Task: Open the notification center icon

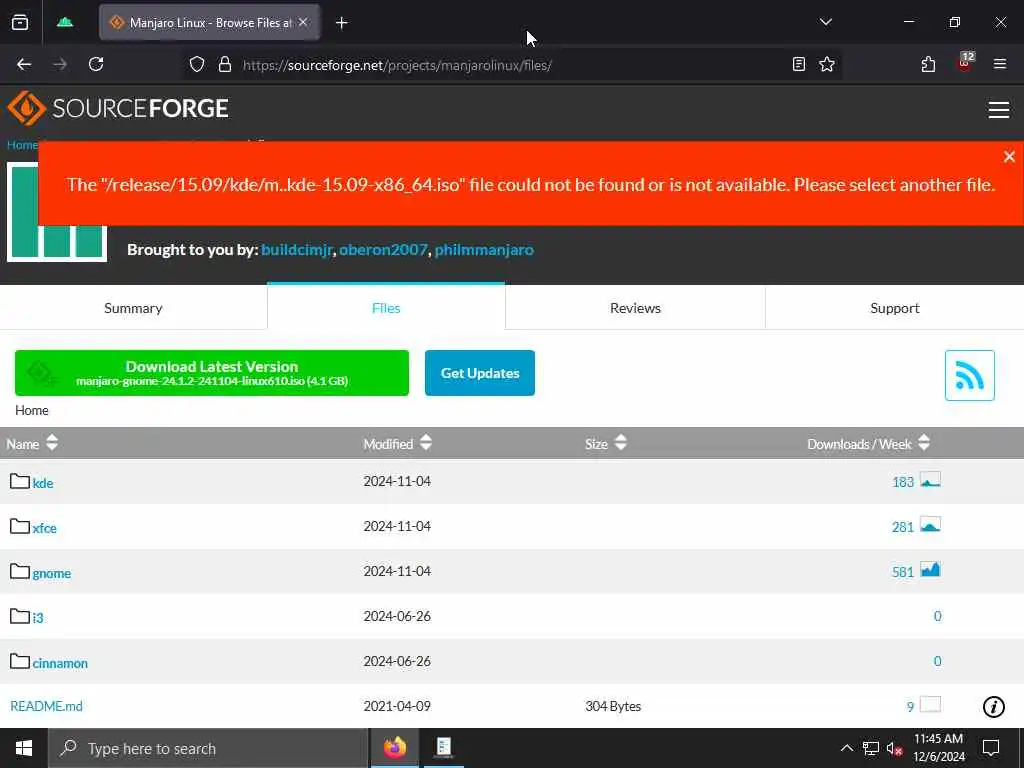Action: click(991, 748)
